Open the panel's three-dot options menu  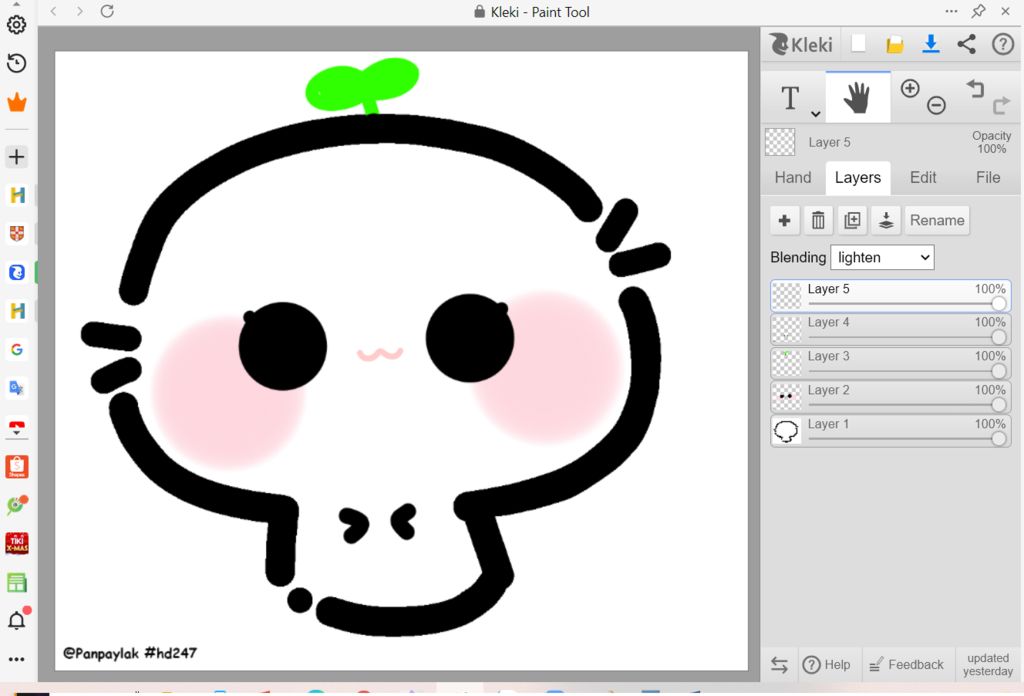[952, 11]
